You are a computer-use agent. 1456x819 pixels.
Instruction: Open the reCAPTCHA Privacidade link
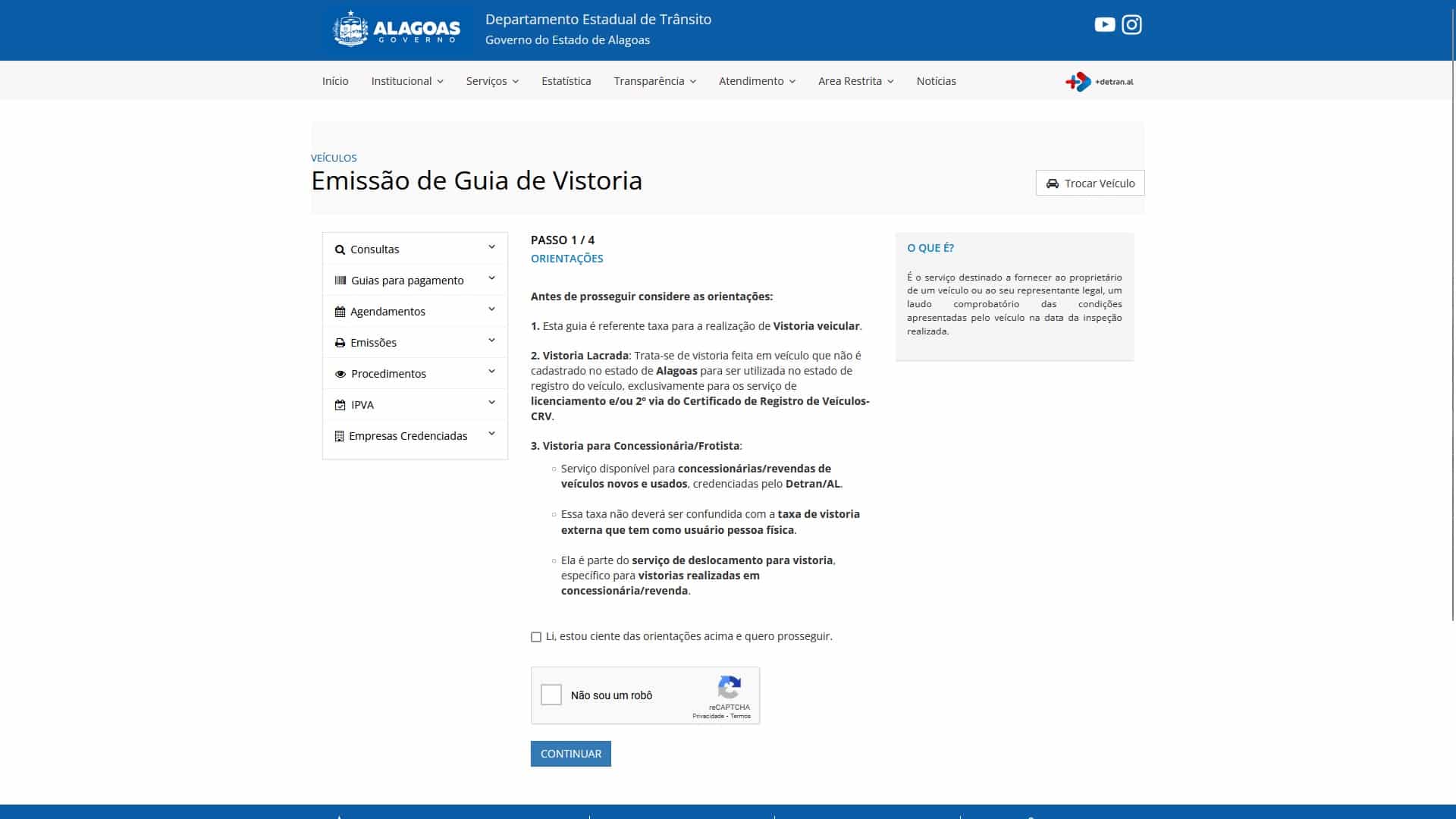click(x=710, y=715)
